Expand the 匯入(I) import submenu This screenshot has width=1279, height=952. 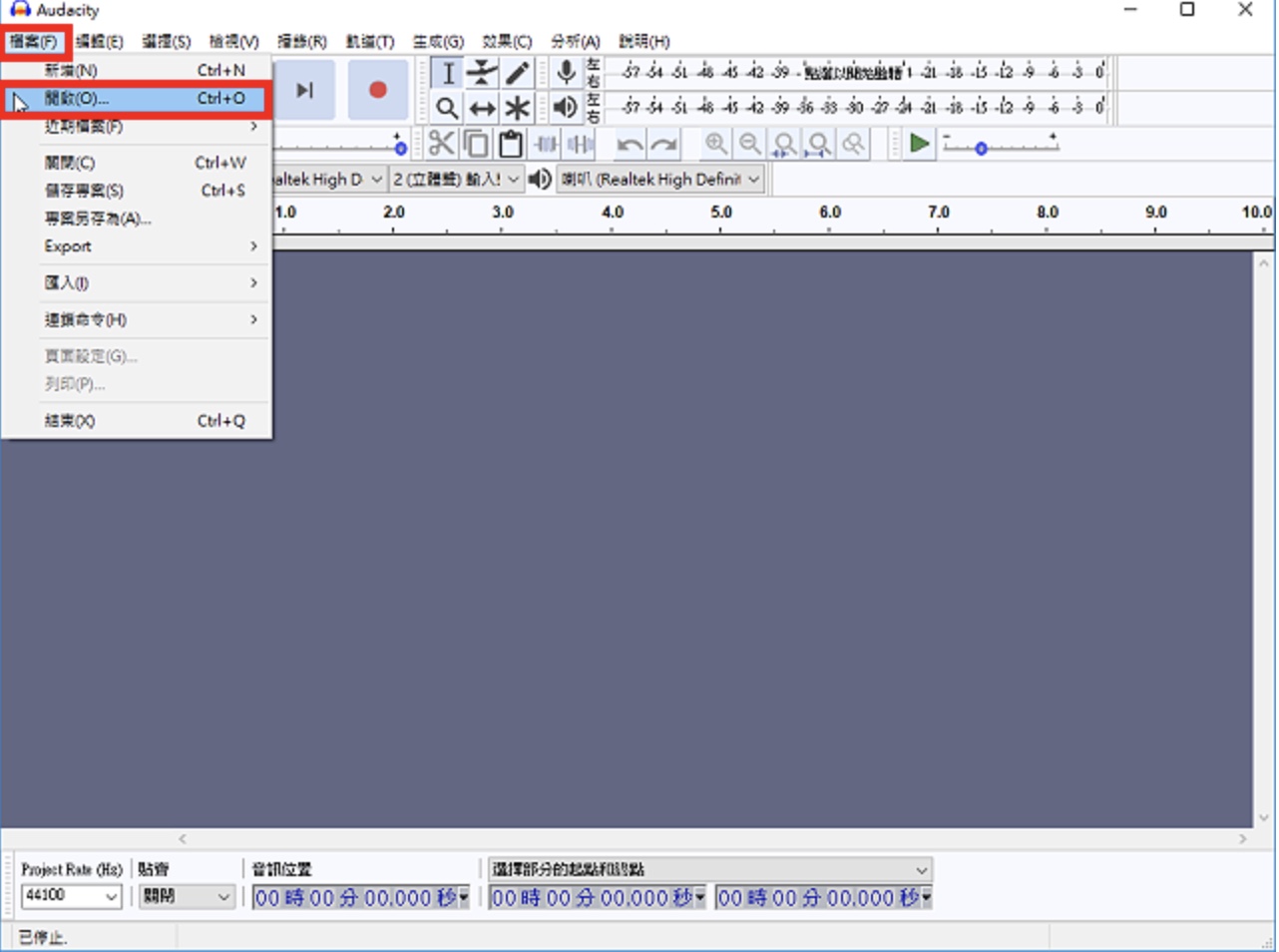pyautogui.click(x=137, y=283)
